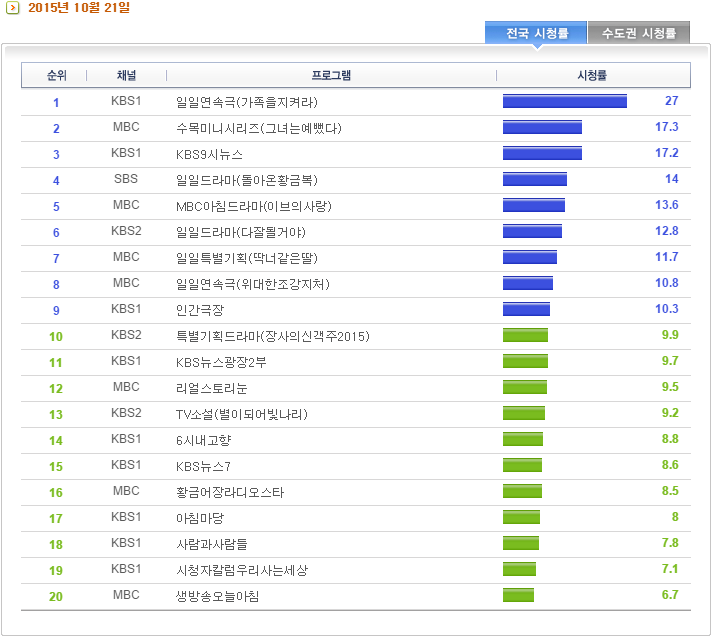The height and width of the screenshot is (637, 712).
Task: Click the rating value 7.8
Action: pos(670,543)
